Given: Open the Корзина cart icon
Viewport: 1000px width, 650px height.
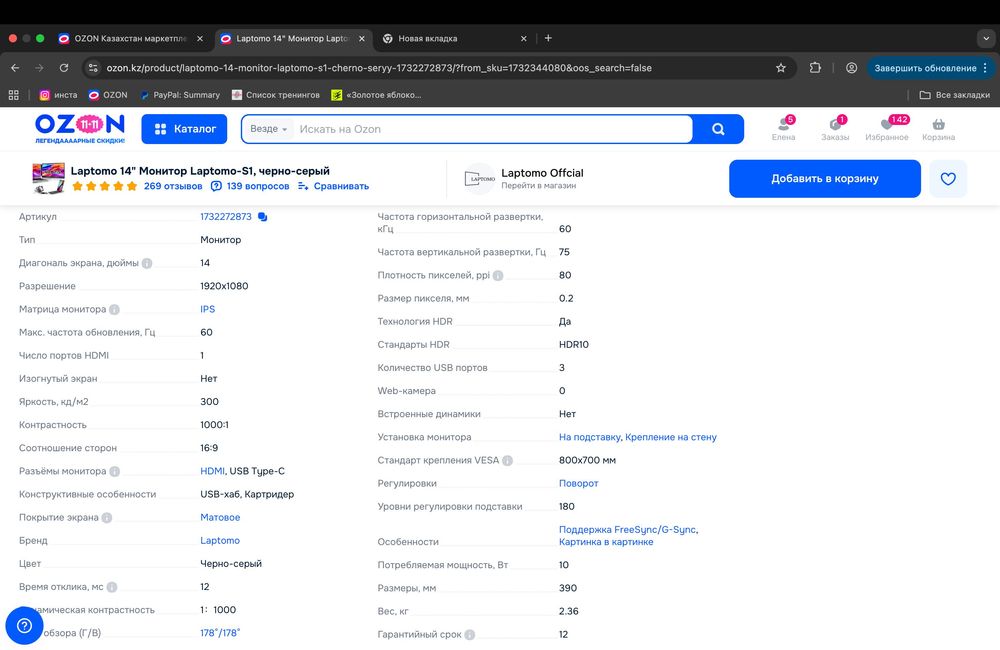Looking at the screenshot, I should pyautogui.click(x=938, y=128).
